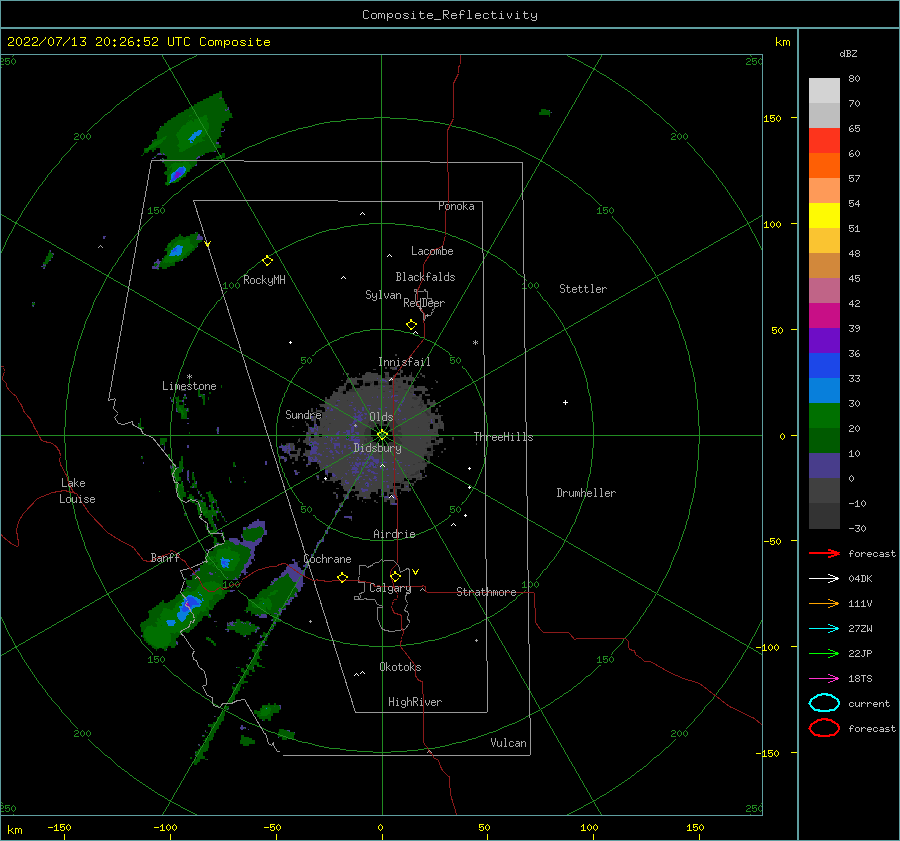Screen dimensions: 900x841
Task: Select the red 60-65 dBZ color swatch
Action: 824,141
